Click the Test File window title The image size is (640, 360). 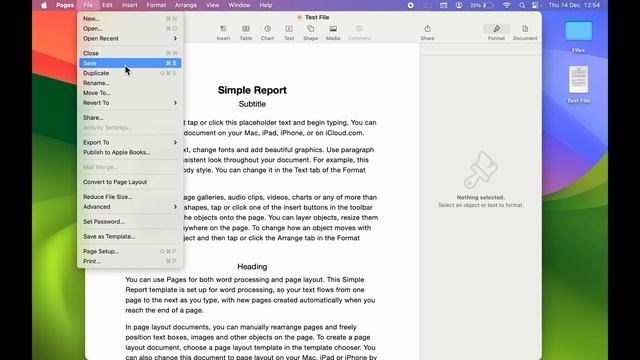317,17
